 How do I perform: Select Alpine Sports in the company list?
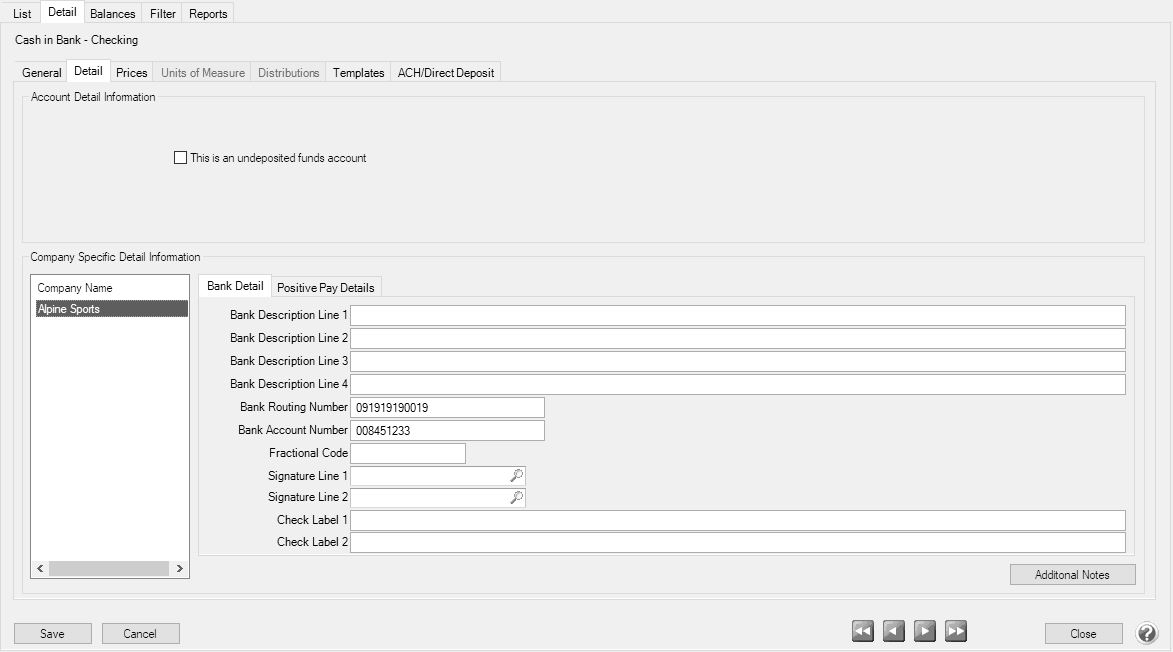[x=109, y=308]
